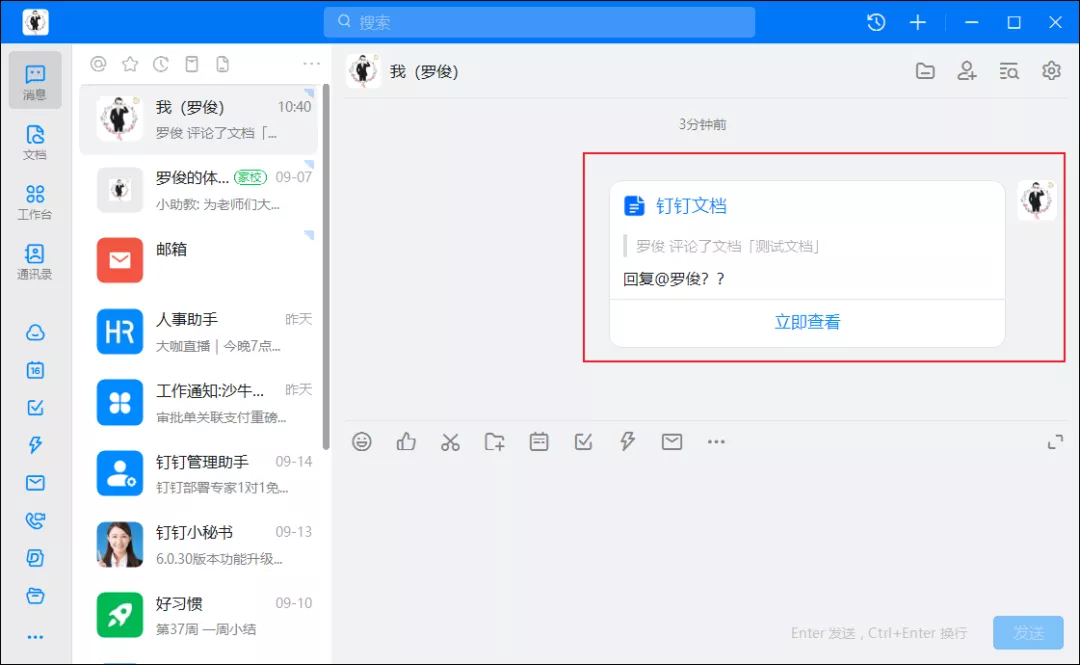
Task: Select the 罗俊的体... 家校 conversation
Action: pyautogui.click(x=199, y=190)
